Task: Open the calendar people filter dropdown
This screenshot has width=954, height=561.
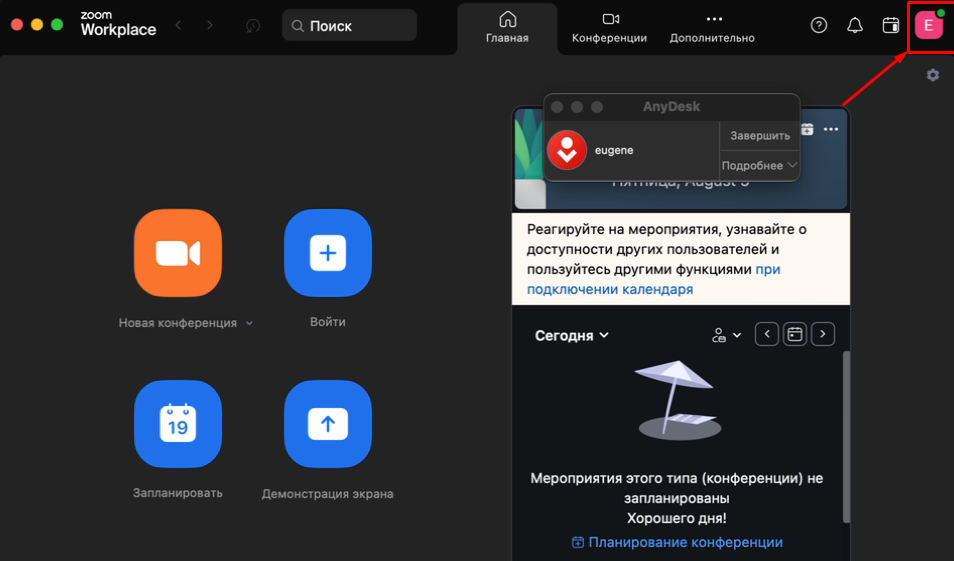Action: [x=726, y=335]
